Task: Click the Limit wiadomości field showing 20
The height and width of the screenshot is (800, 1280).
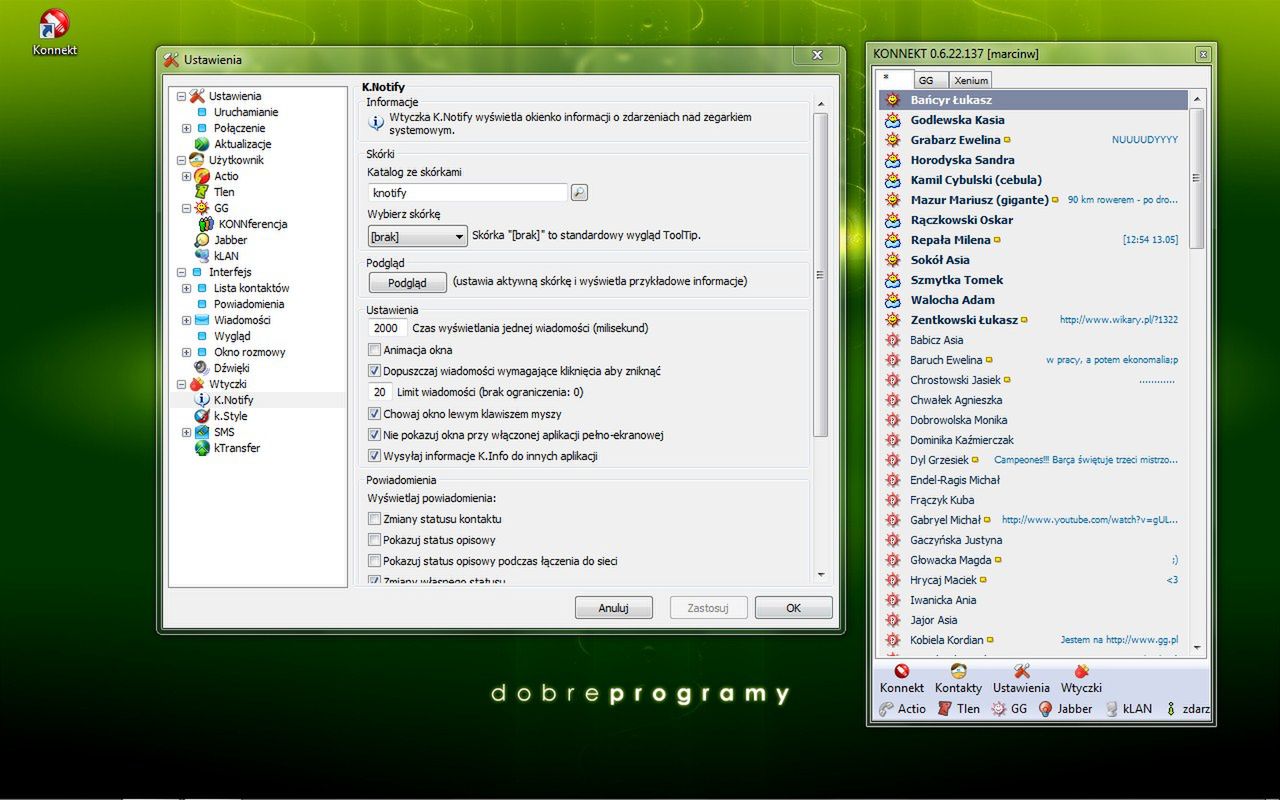Action: pos(380,392)
